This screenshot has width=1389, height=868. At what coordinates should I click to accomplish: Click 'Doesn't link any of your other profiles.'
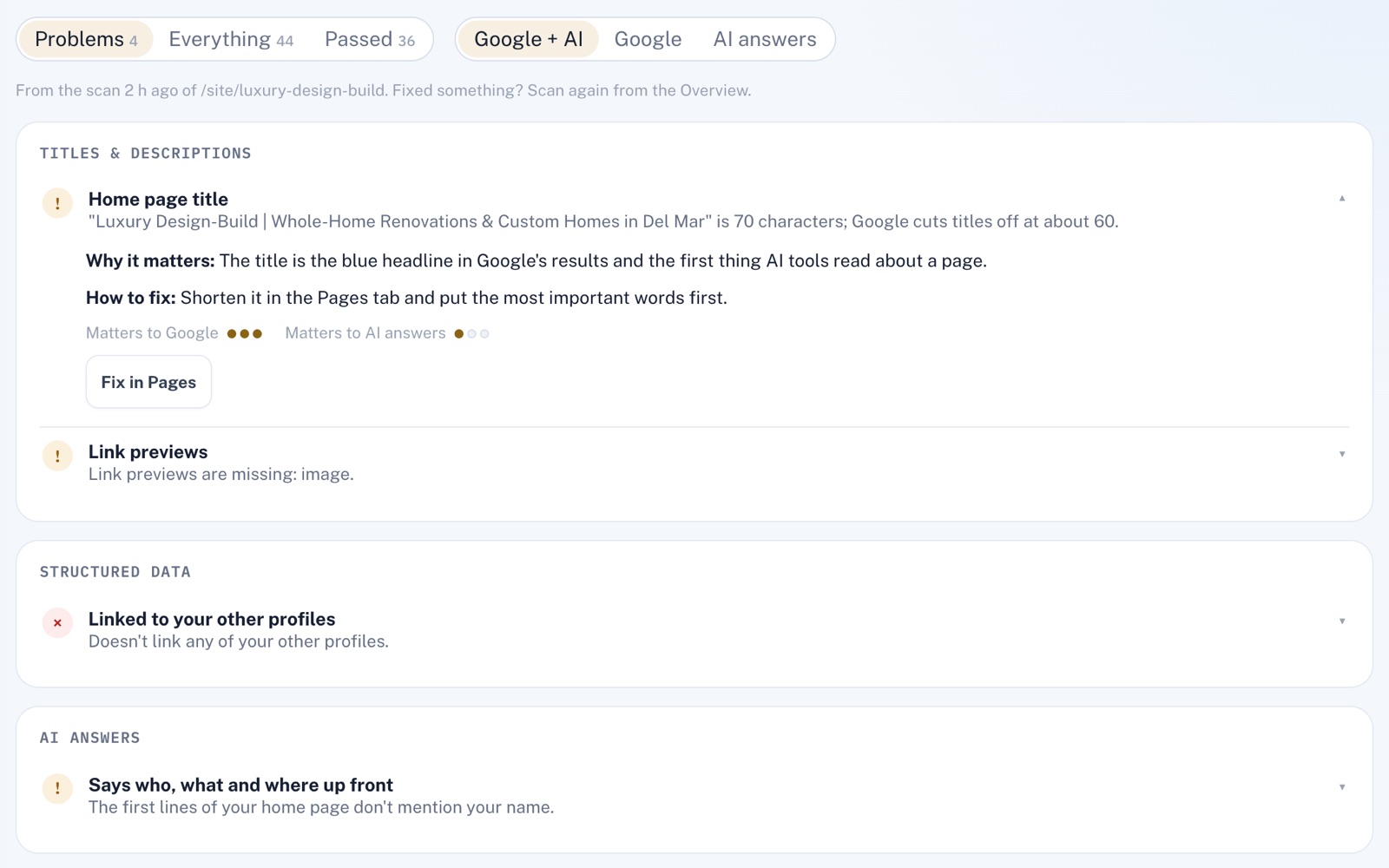238,641
